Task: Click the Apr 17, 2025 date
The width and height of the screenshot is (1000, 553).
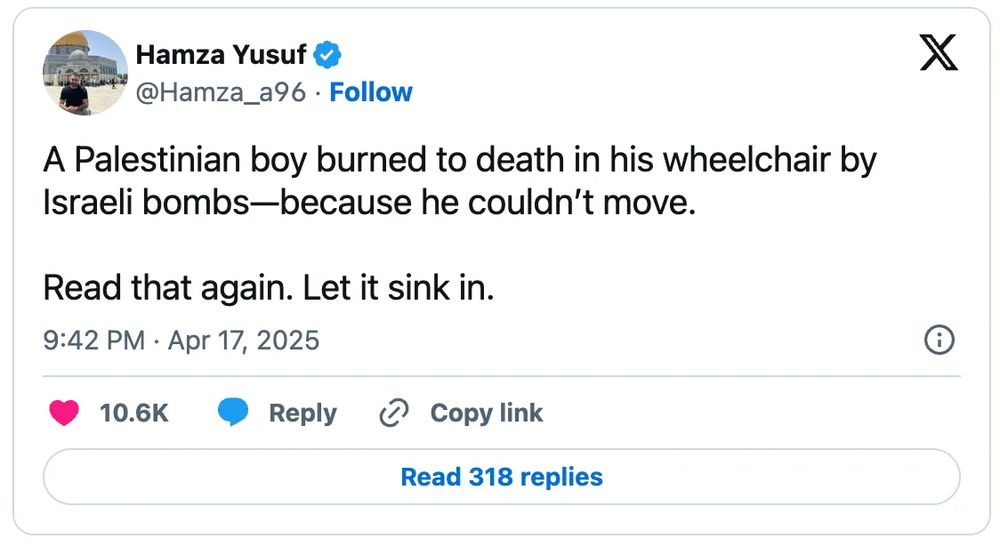Action: click(x=243, y=340)
